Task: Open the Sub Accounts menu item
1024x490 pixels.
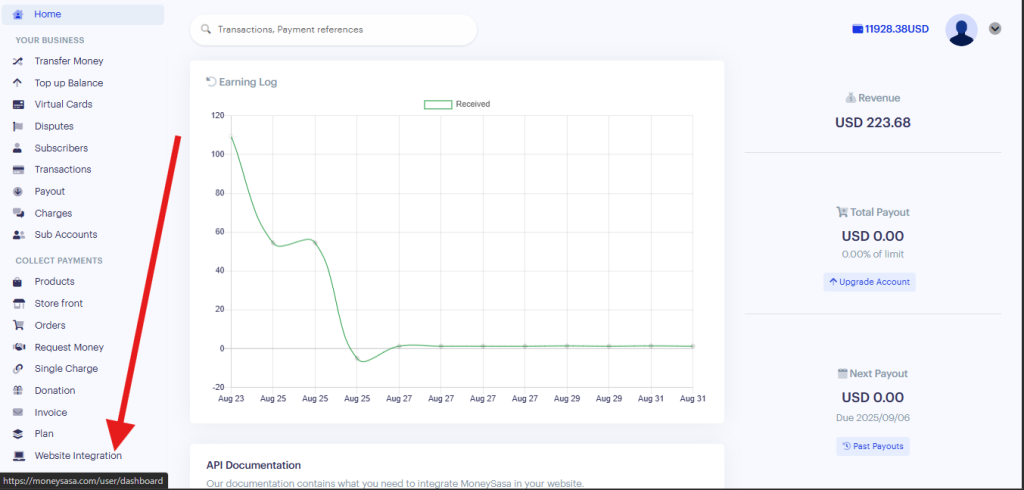Action: [66, 235]
